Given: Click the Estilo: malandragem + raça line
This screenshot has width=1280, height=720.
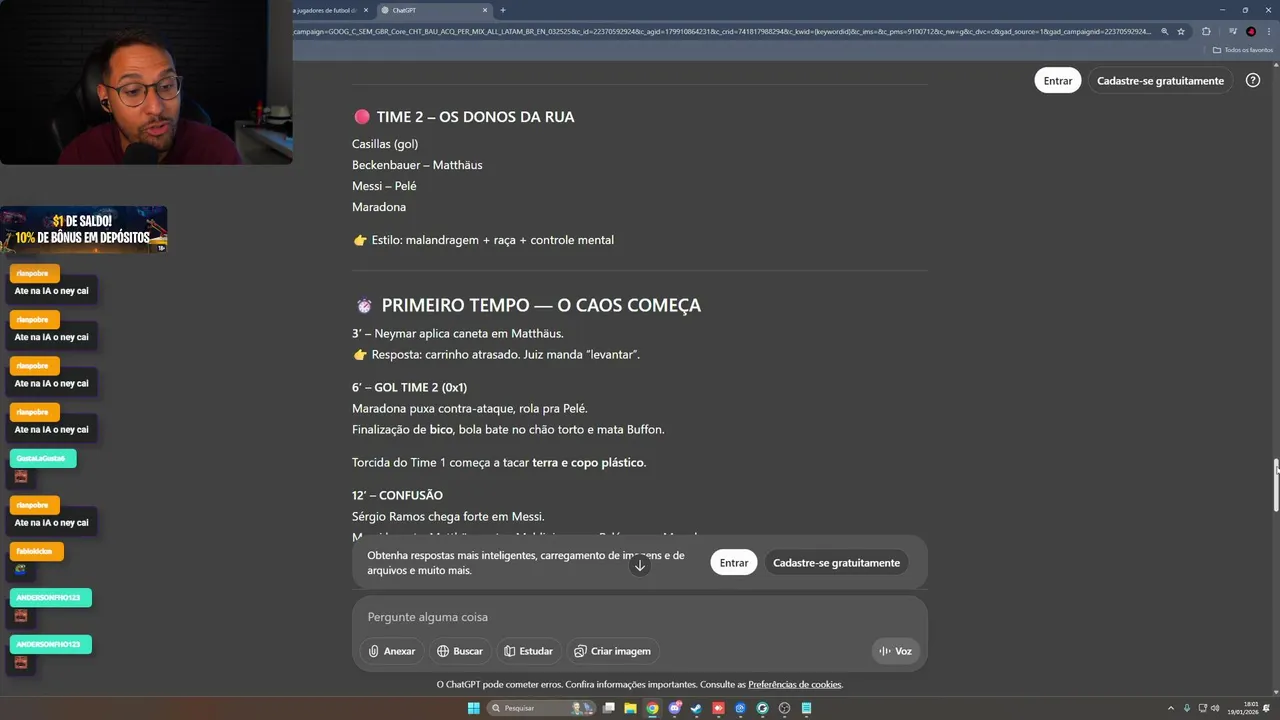Looking at the screenshot, I should pyautogui.click(x=484, y=240).
